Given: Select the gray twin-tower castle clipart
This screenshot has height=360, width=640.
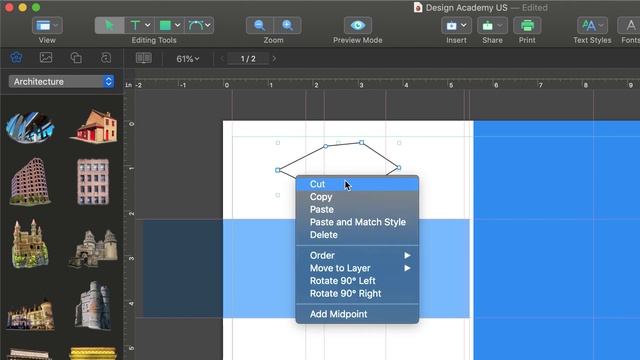Looking at the screenshot, I should coord(93,249).
